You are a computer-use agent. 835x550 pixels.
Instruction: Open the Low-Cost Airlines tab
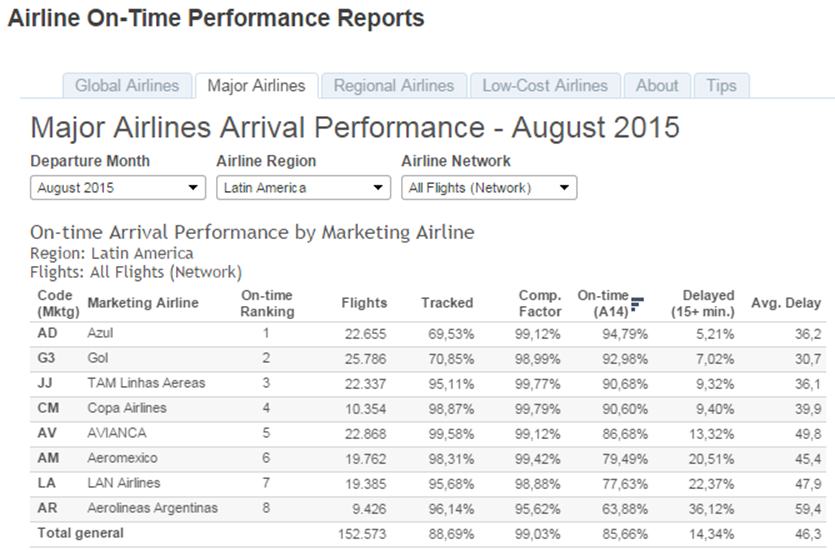pos(545,86)
